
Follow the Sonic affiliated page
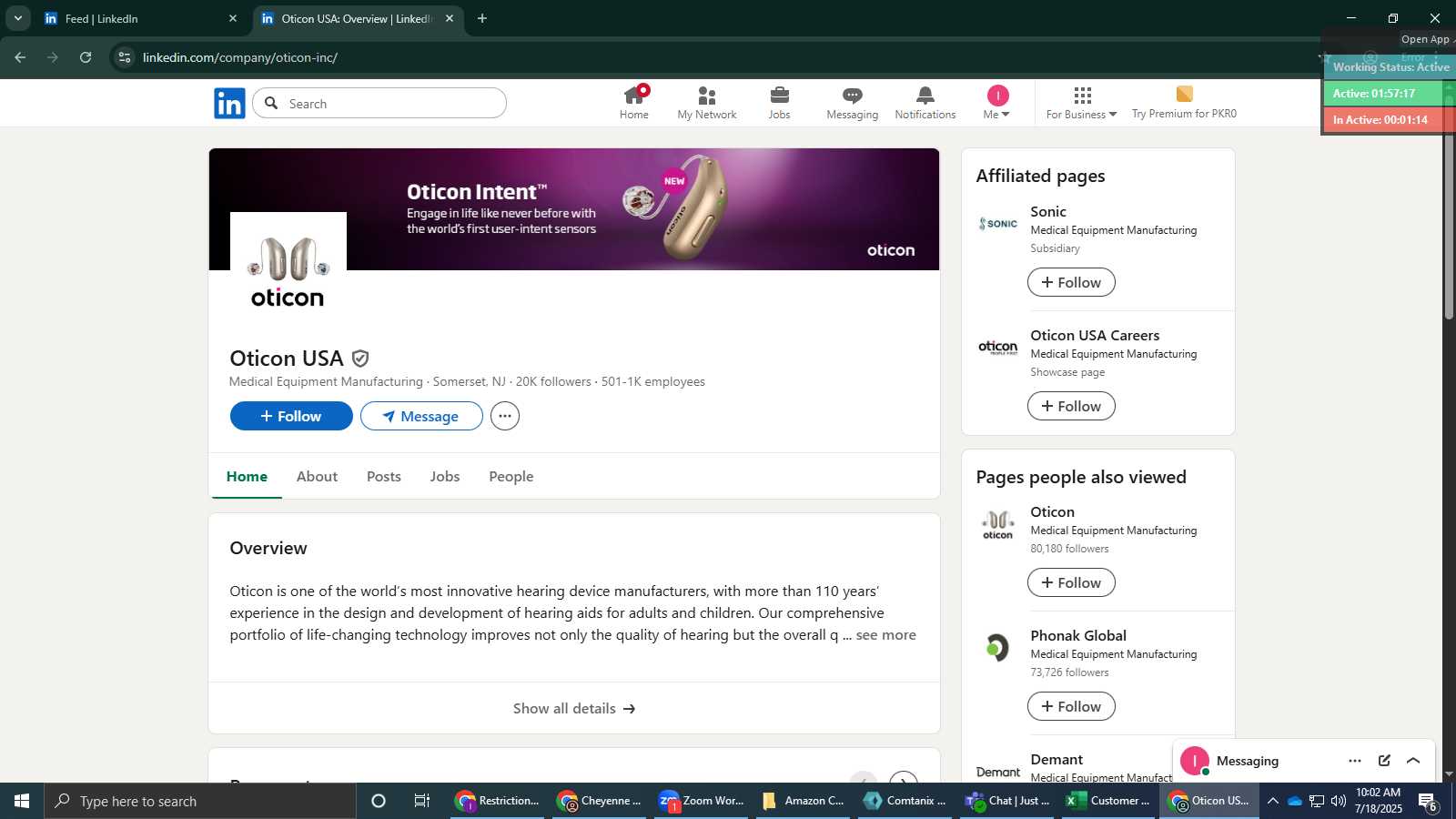1071,282
